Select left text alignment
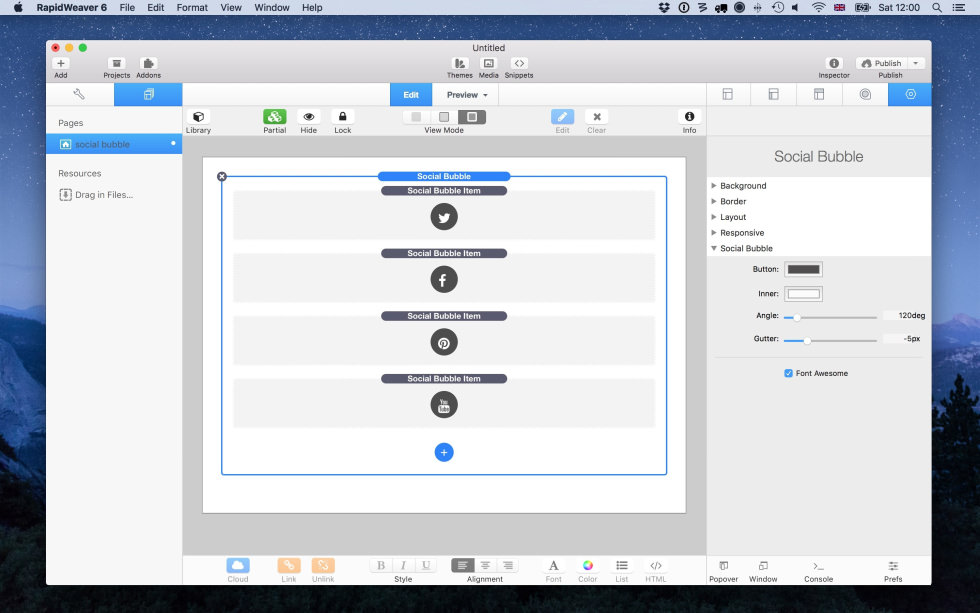The image size is (980, 613). [x=462, y=566]
